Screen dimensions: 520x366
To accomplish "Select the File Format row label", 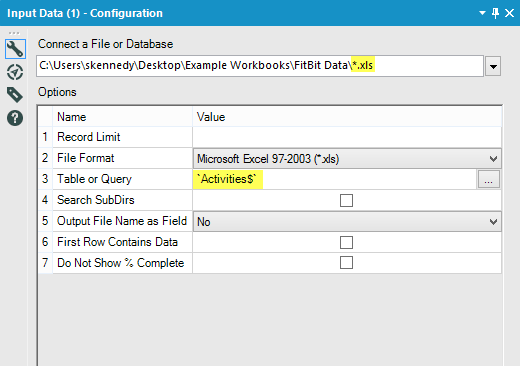I will [86, 158].
